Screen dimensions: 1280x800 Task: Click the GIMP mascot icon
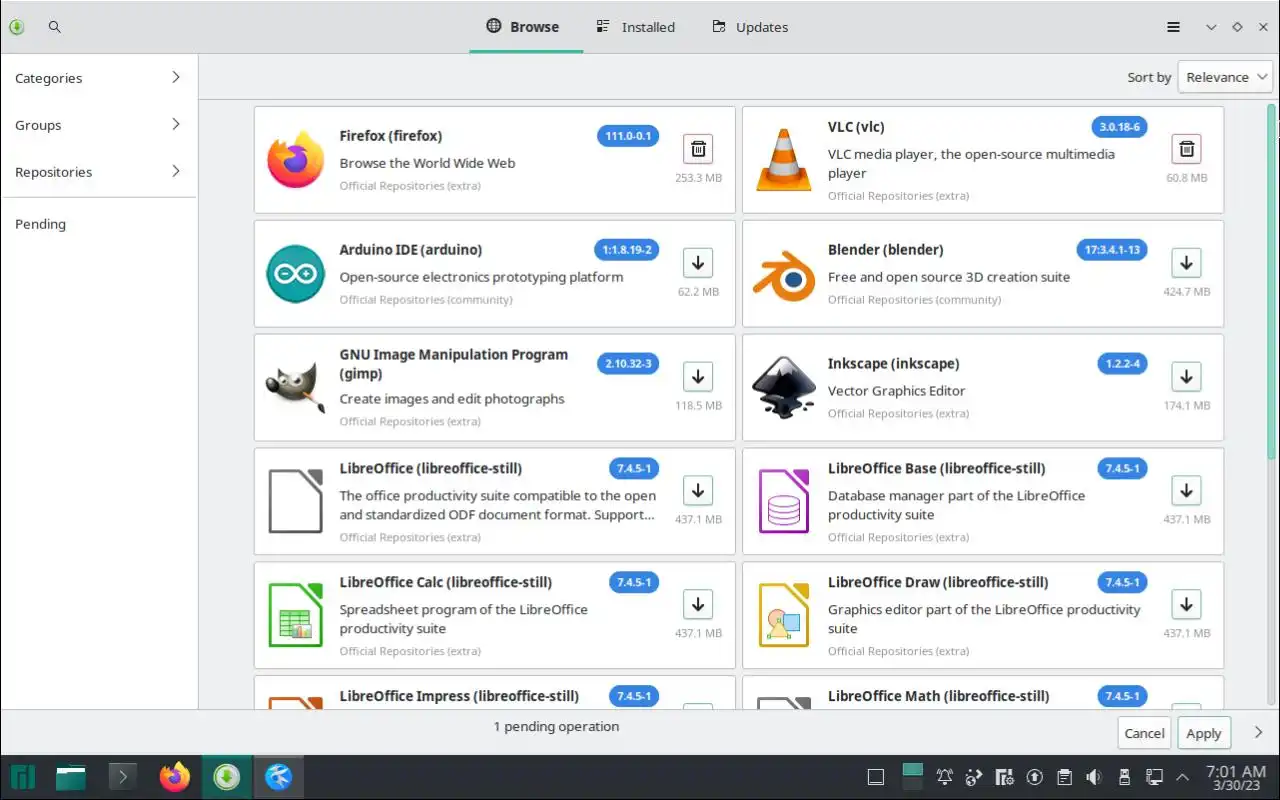[x=296, y=388]
